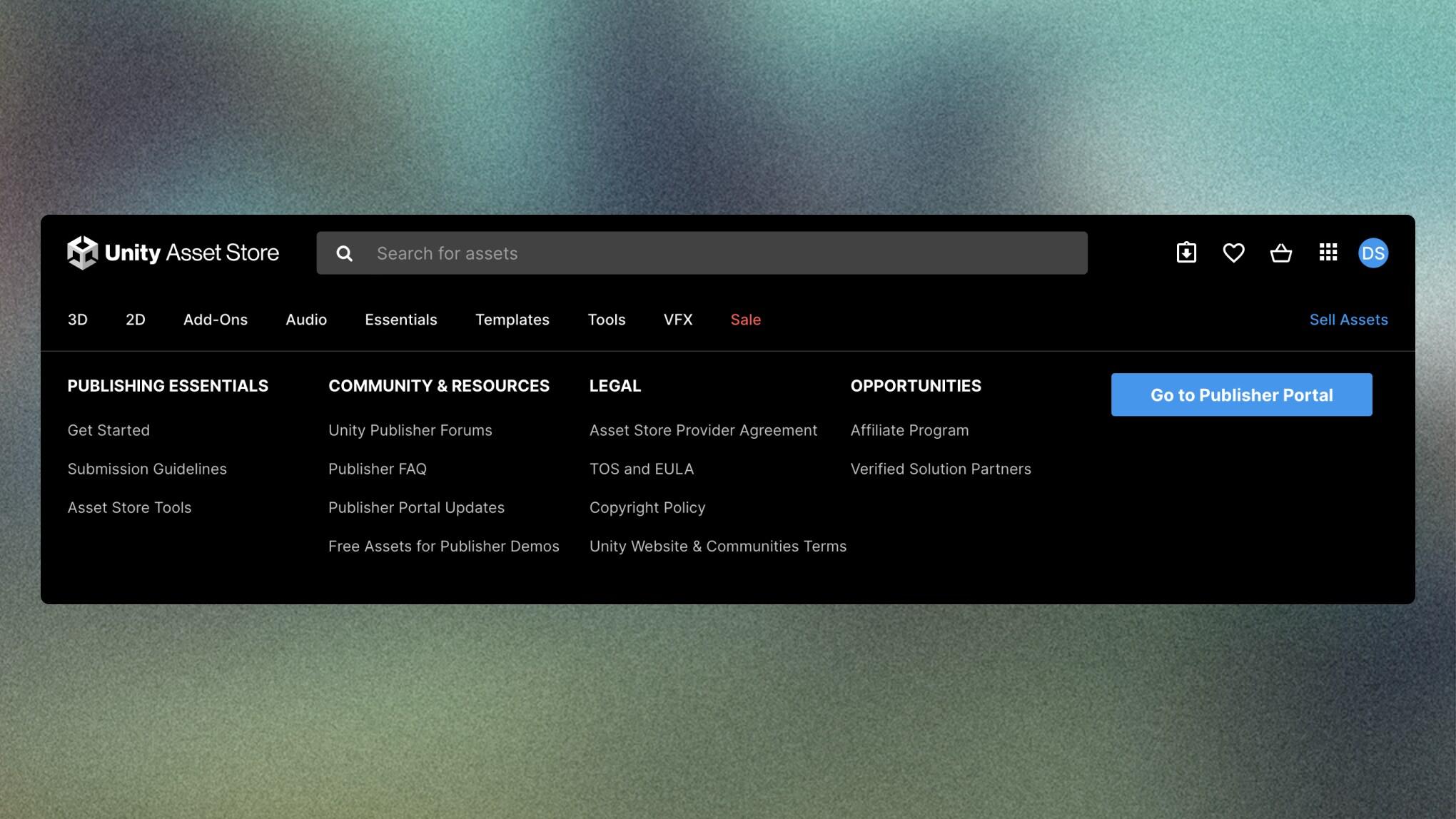This screenshot has height=819, width=1456.
Task: Open Asset Store Provider Agreement link
Action: (702, 430)
